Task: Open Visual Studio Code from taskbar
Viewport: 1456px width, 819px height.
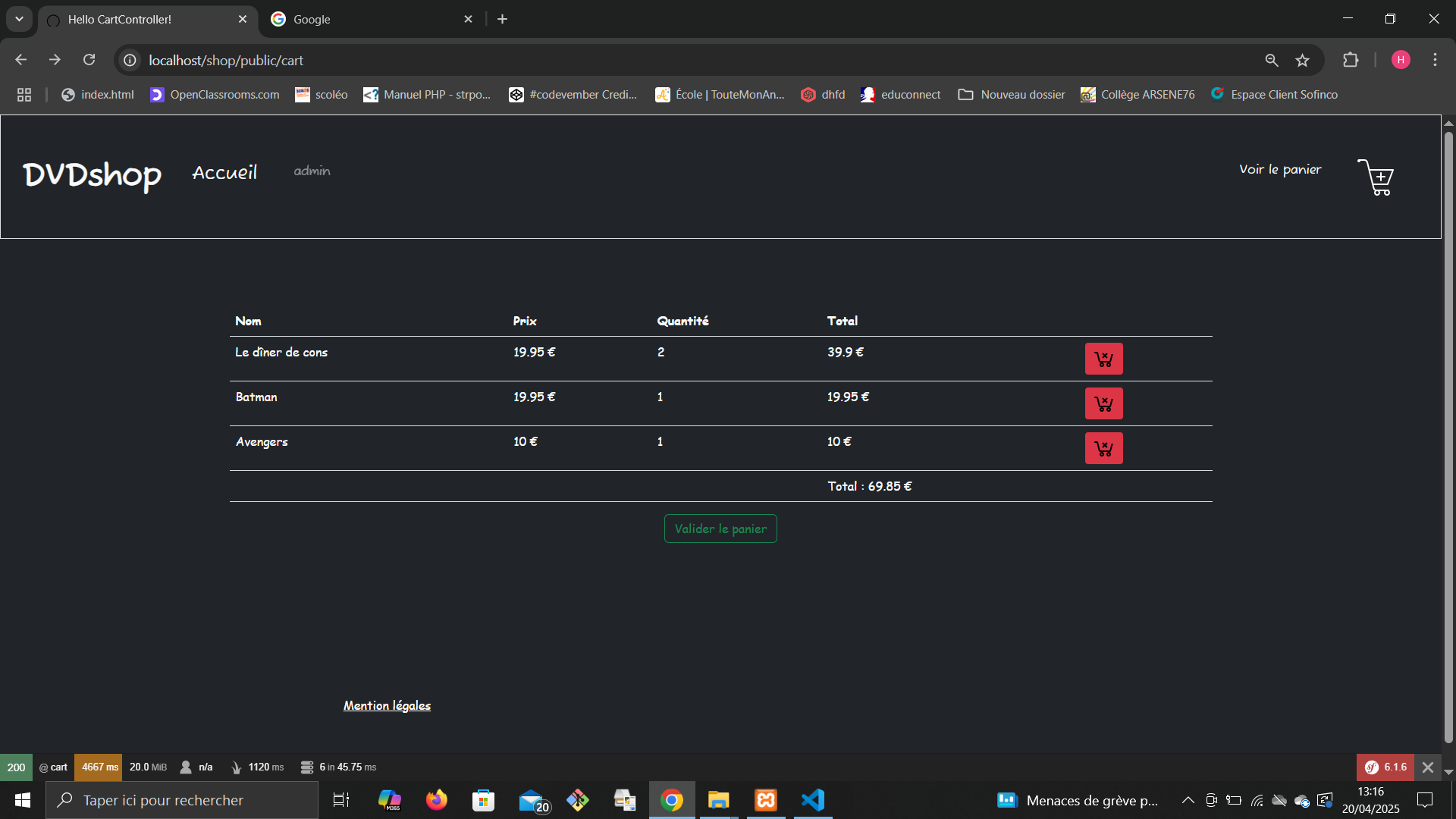Action: [813, 800]
